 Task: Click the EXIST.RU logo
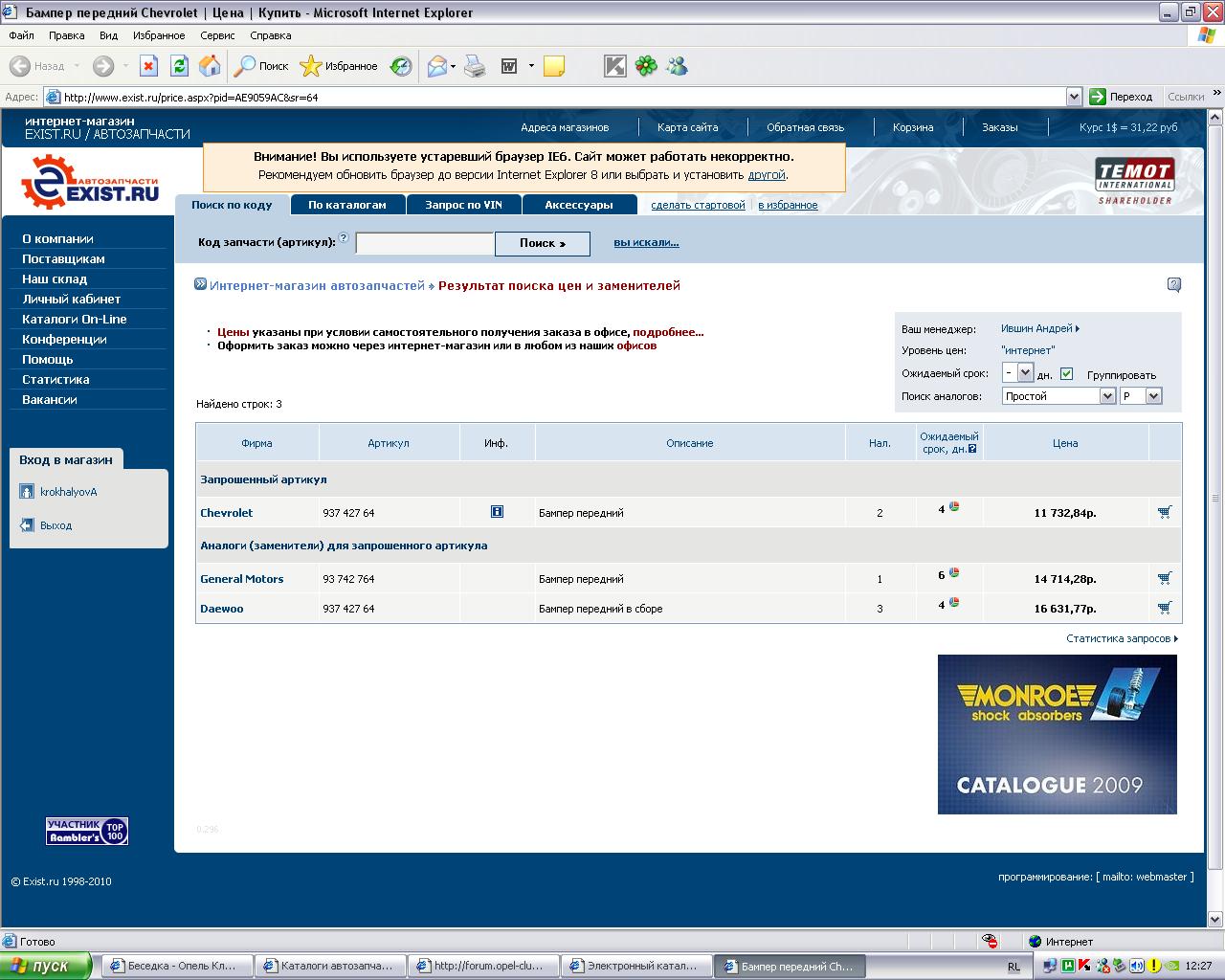90,182
